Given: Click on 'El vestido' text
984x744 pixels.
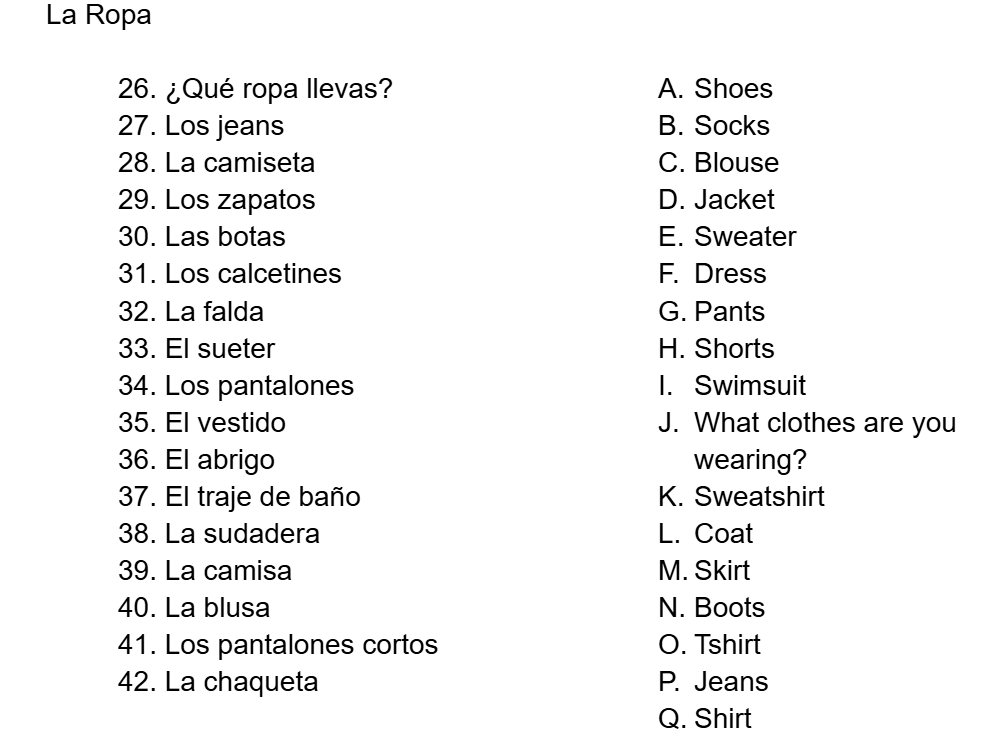Looking at the screenshot, I should click(225, 422).
